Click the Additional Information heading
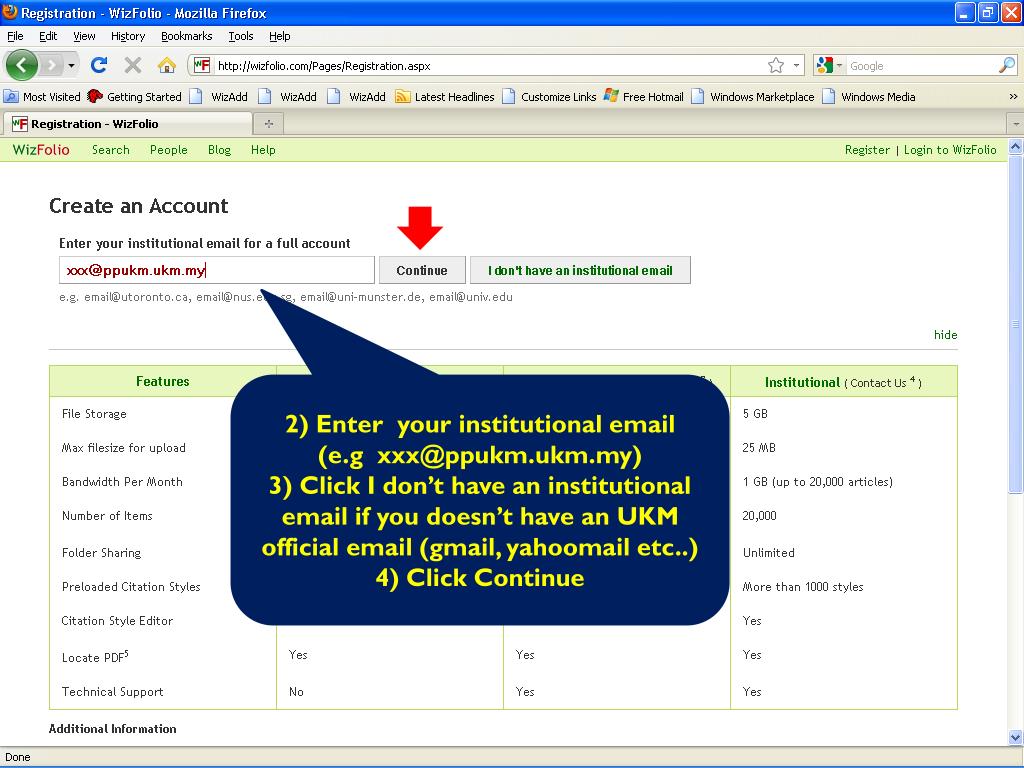This screenshot has height=768, width=1024. pos(112,729)
